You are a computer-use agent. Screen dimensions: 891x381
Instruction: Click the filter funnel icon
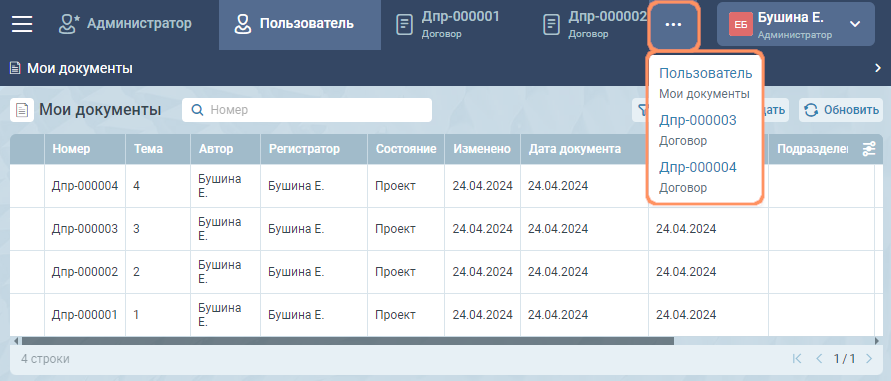pyautogui.click(x=641, y=110)
